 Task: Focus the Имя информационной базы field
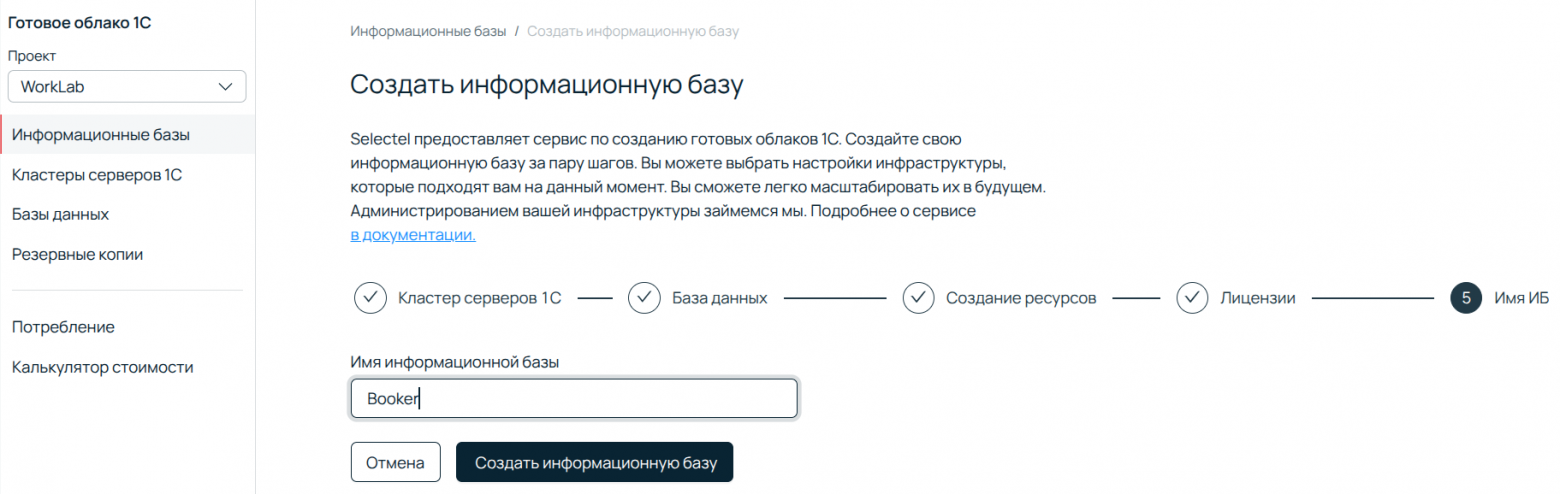click(x=574, y=398)
